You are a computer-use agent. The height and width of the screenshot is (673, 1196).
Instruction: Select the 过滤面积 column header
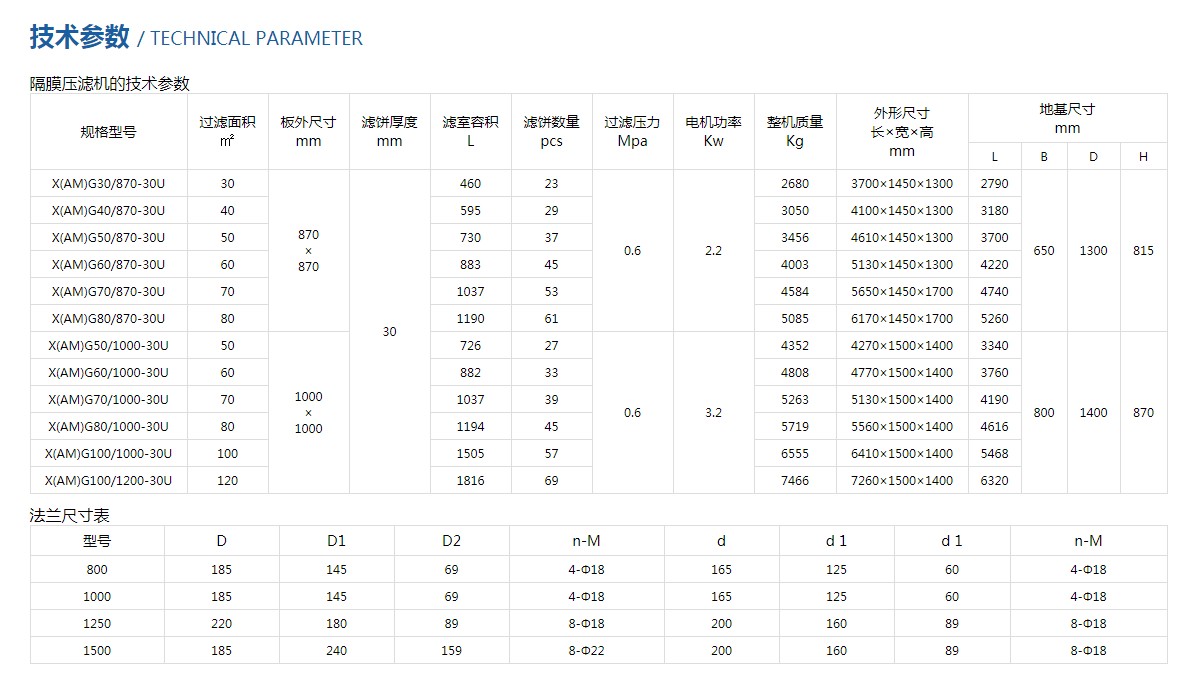(x=227, y=131)
